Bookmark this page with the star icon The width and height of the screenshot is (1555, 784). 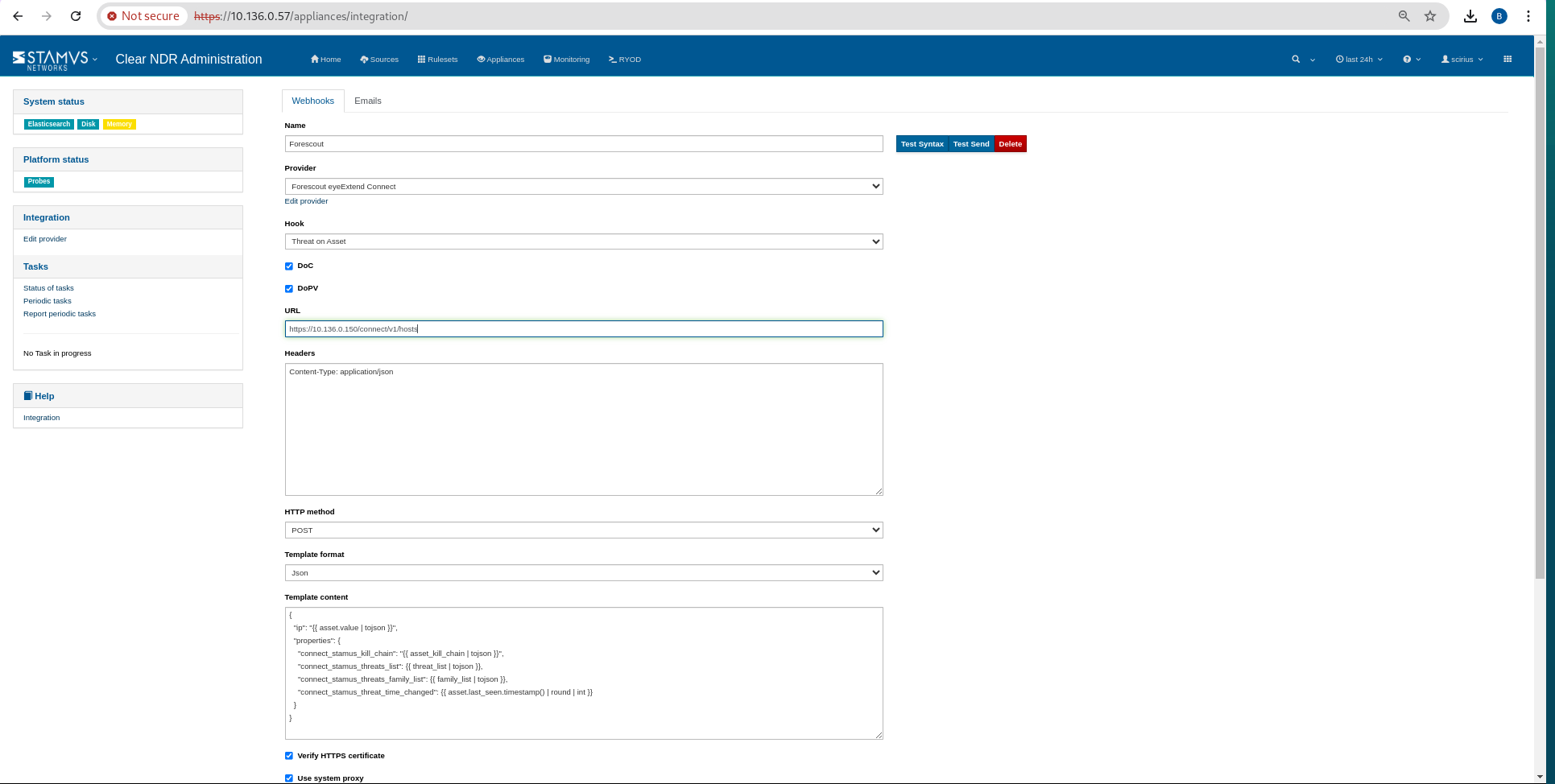[1430, 16]
